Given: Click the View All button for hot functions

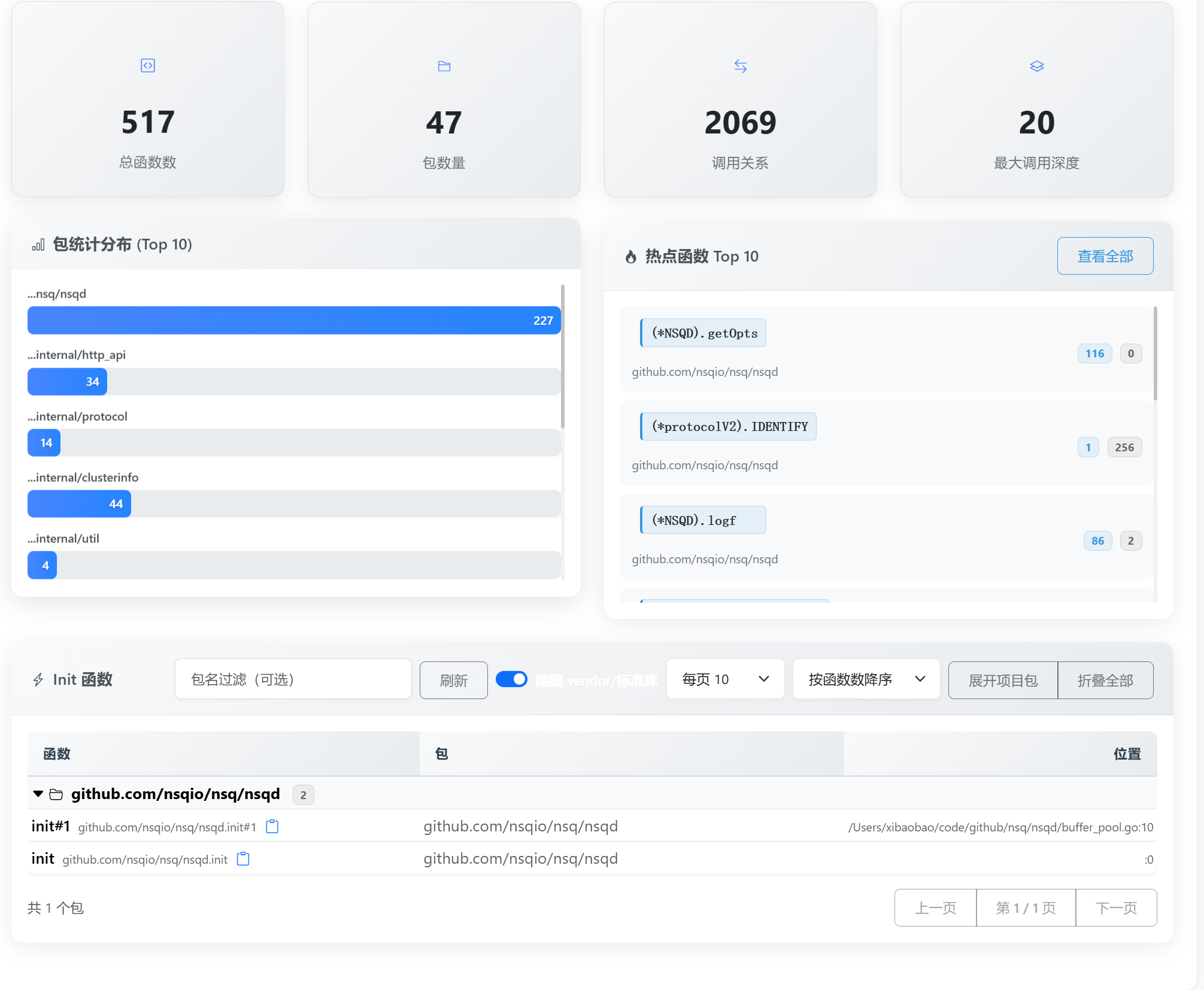Looking at the screenshot, I should coord(1105,256).
